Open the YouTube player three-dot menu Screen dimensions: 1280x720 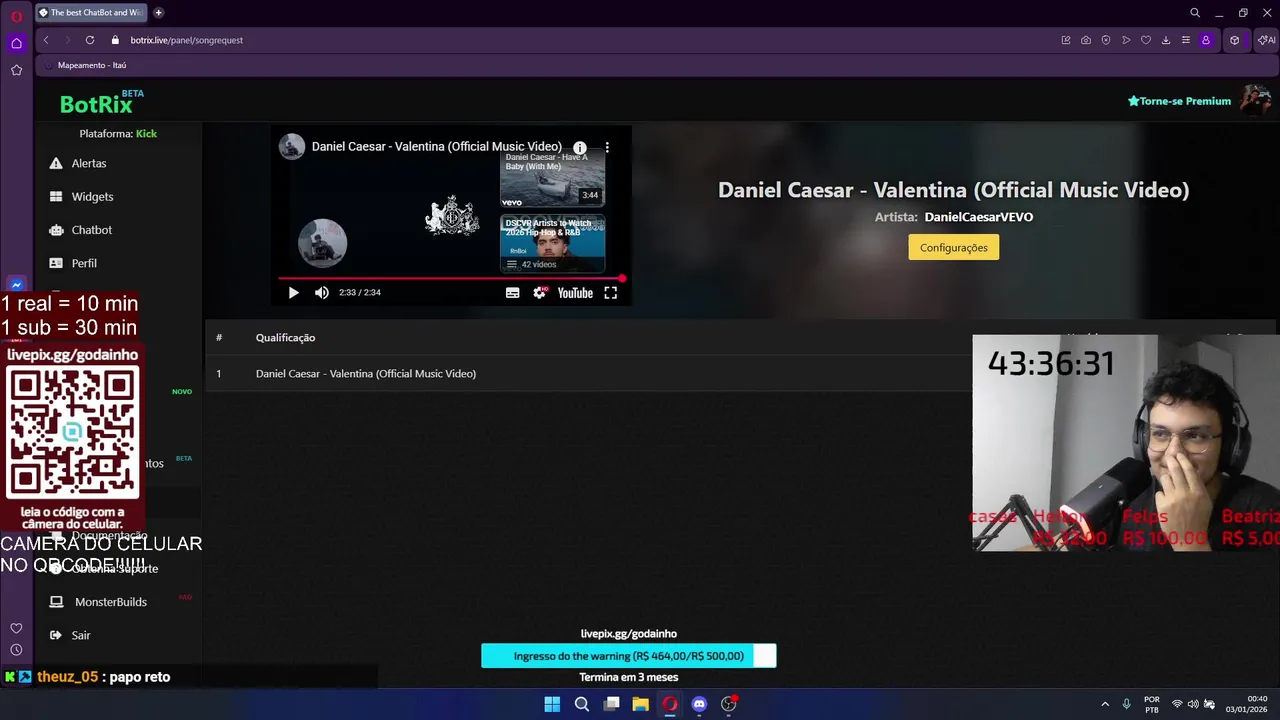[x=607, y=147]
